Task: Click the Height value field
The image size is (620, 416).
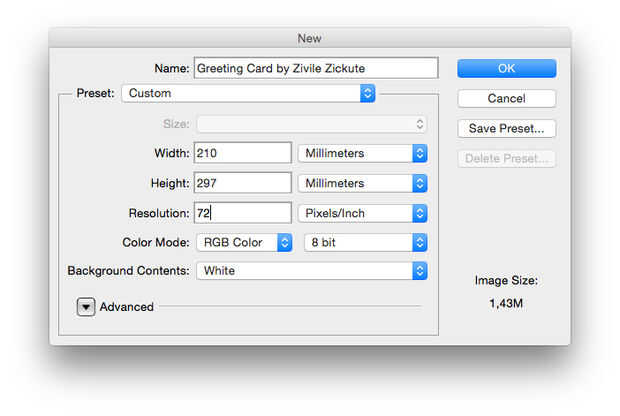Action: [x=243, y=183]
